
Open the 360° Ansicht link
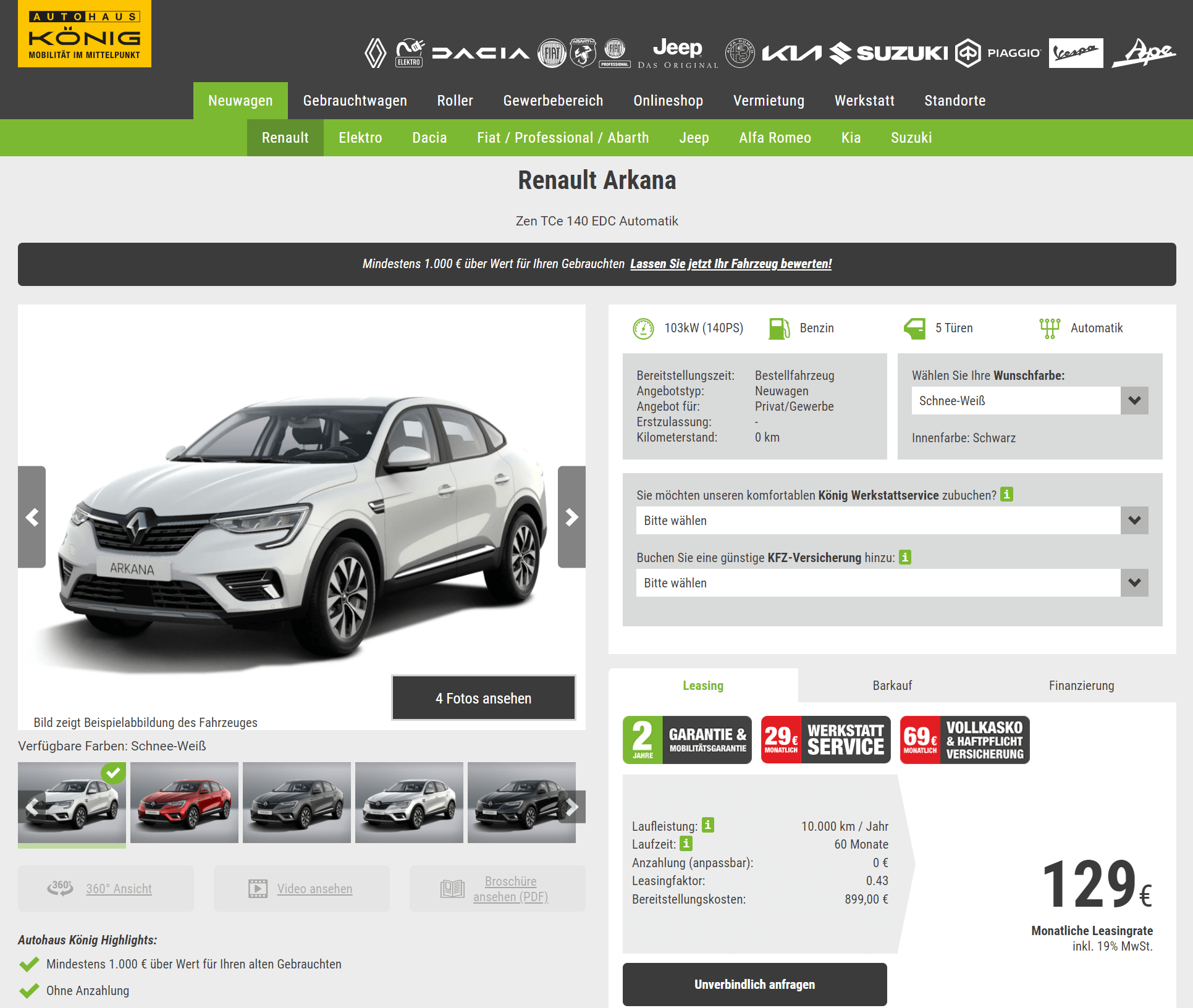pyautogui.click(x=106, y=888)
